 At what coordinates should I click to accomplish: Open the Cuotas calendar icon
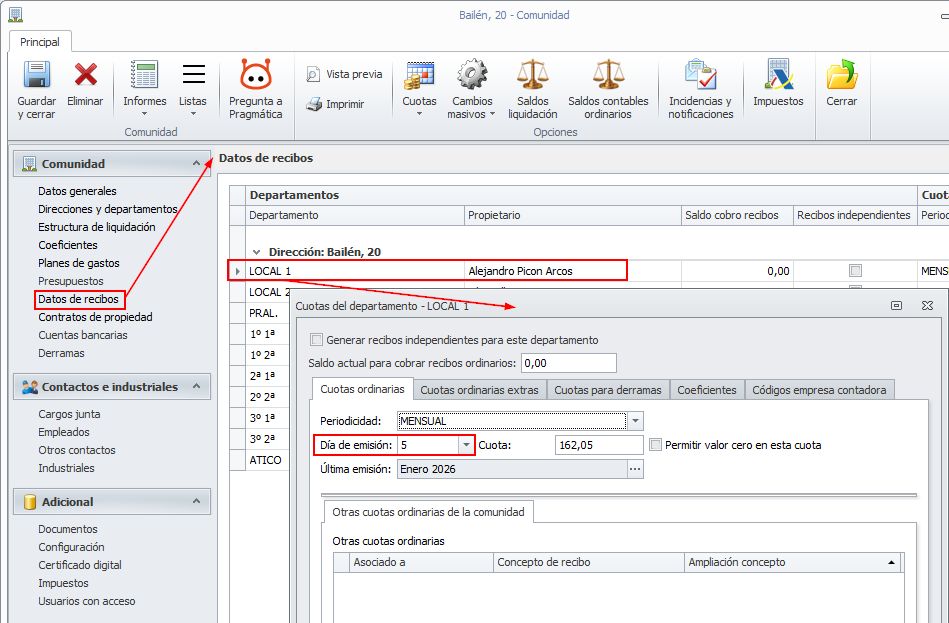pyautogui.click(x=419, y=74)
